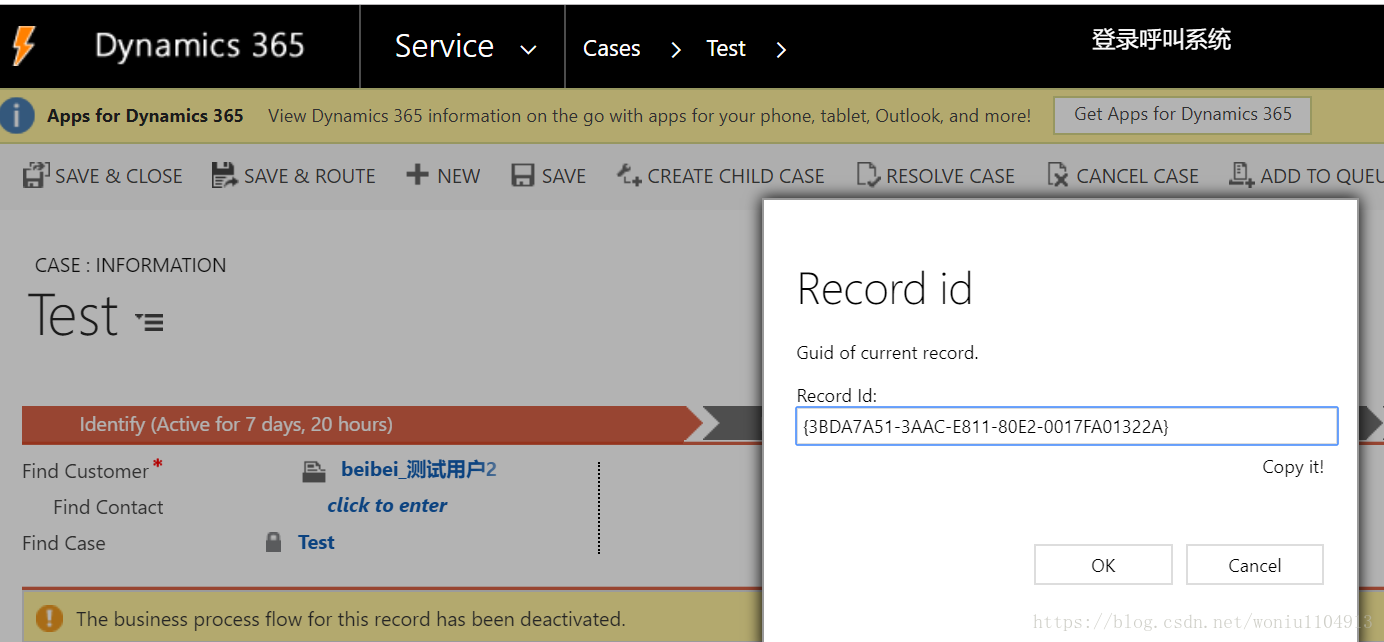The image size is (1384, 642).
Task: Click CANCEL CASE command label
Action: [1137, 176]
